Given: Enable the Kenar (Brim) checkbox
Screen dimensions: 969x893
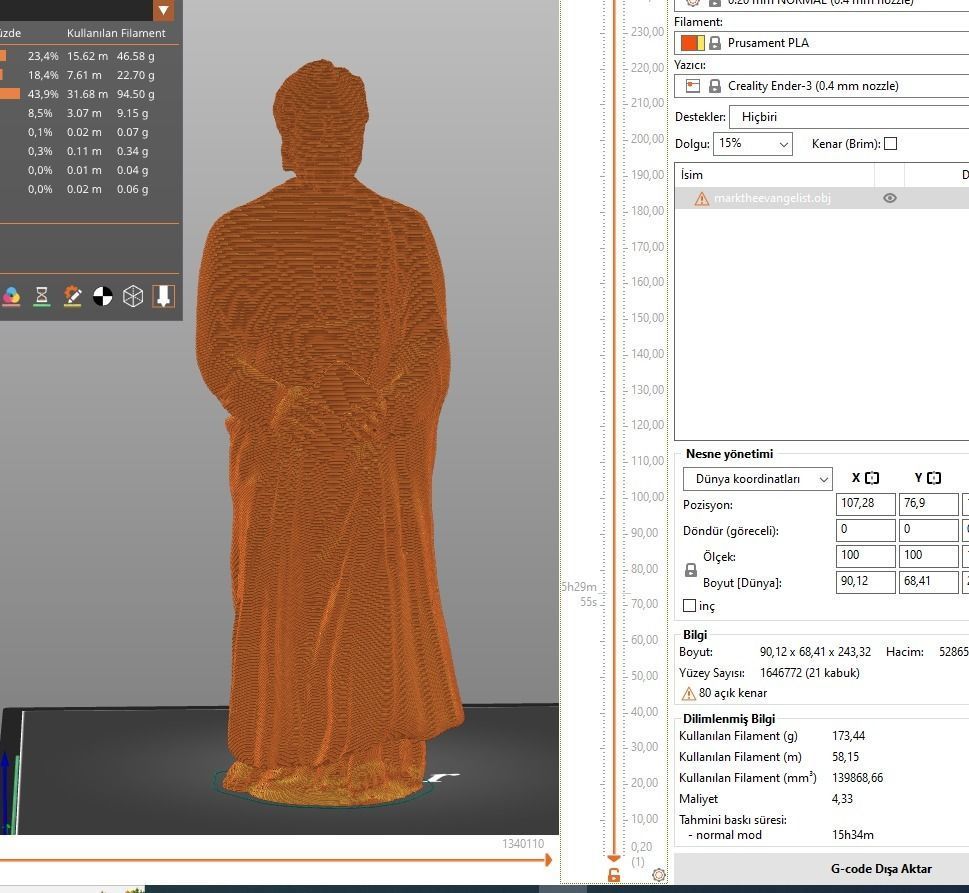Looking at the screenshot, I should pyautogui.click(x=891, y=144).
